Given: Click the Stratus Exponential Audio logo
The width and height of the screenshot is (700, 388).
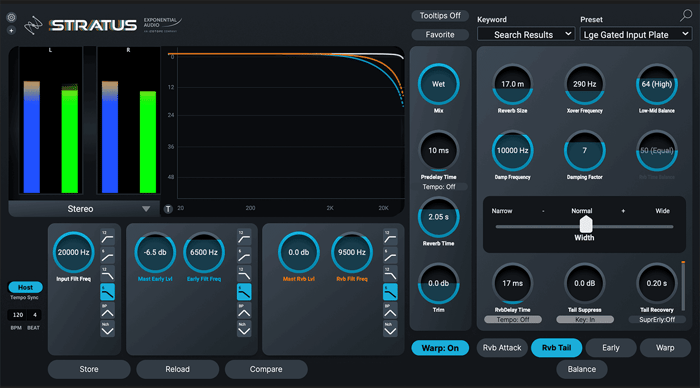Looking at the screenshot, I should click(x=103, y=25).
